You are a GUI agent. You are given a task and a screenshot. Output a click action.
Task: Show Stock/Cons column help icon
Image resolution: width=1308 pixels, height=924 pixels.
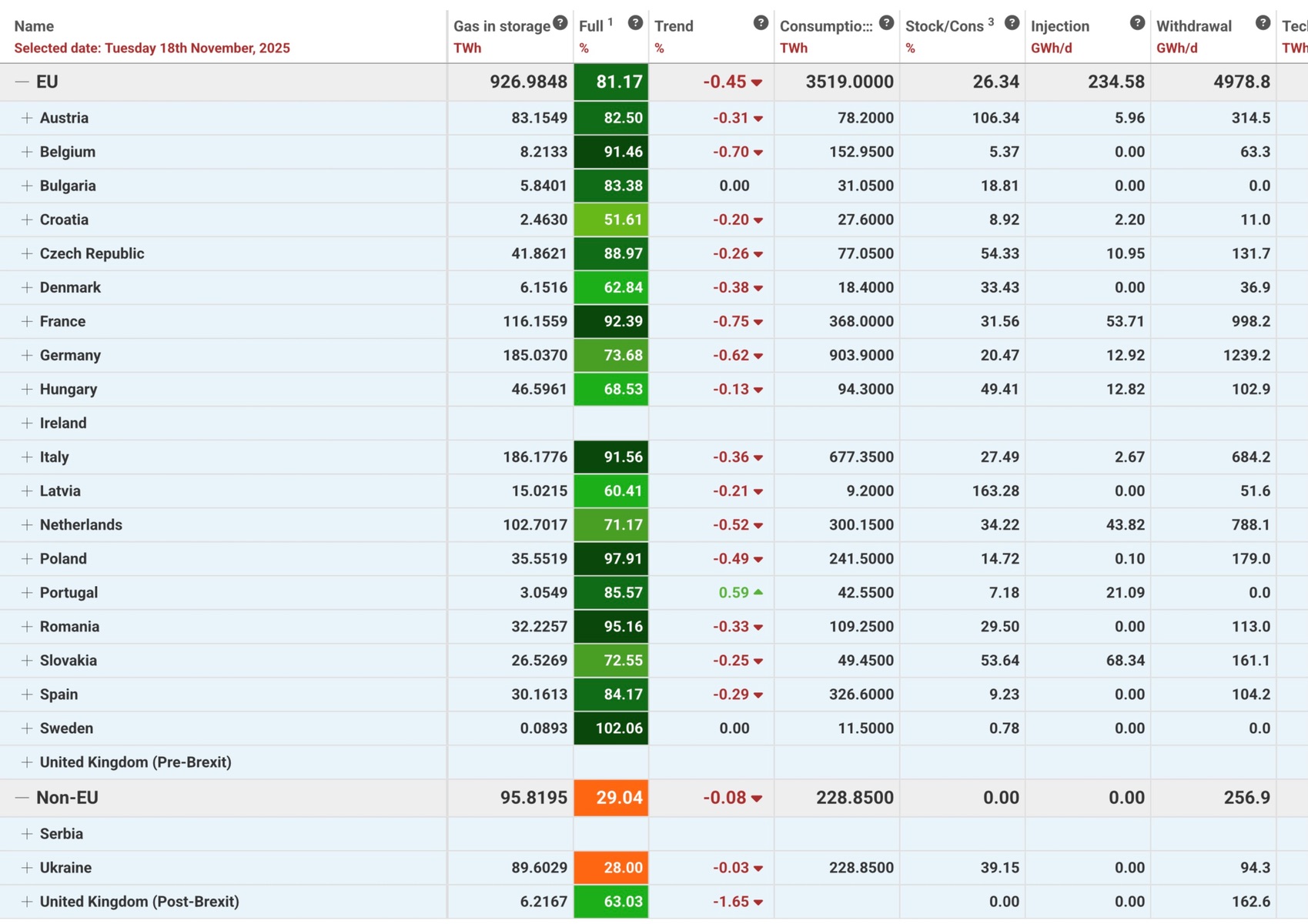(1012, 23)
